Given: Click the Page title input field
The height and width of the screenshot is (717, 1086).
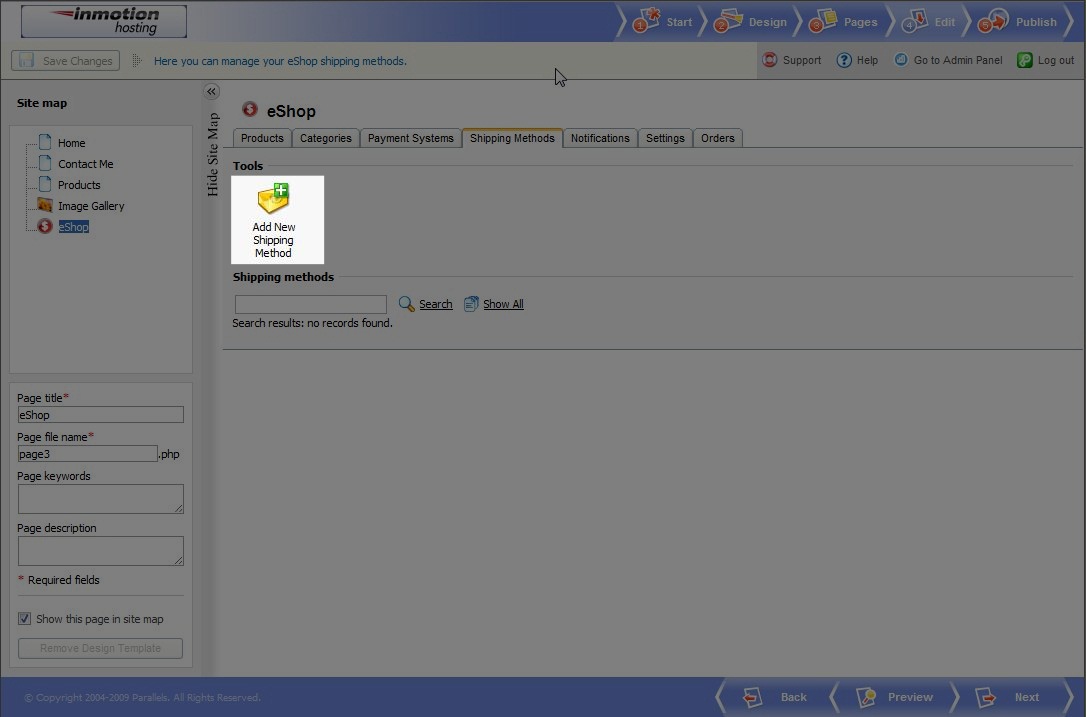Looking at the screenshot, I should click(x=100, y=414).
